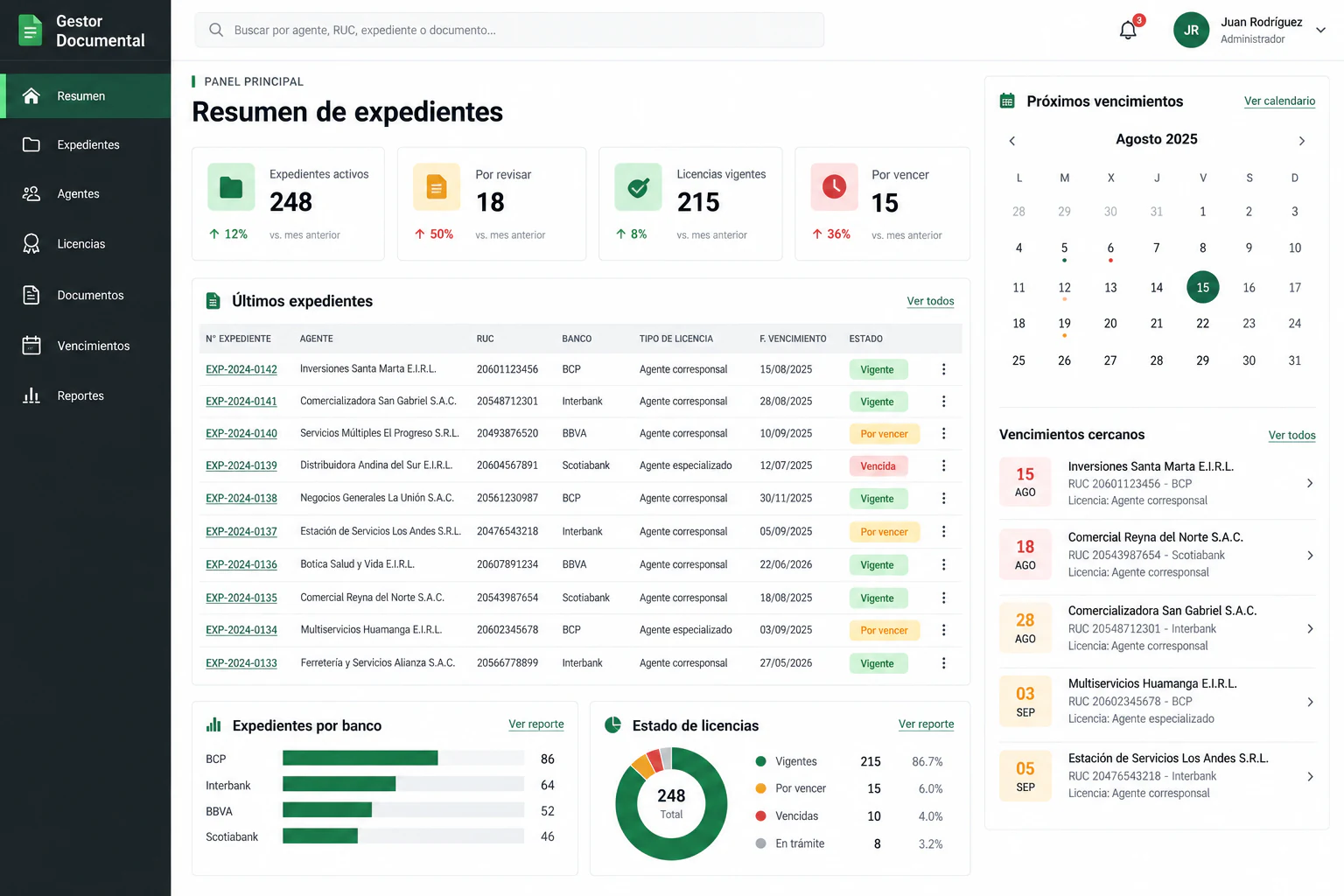Open Comercial Reyna del Norte vencimiento chevron
The width and height of the screenshot is (1344, 896).
coord(1310,556)
